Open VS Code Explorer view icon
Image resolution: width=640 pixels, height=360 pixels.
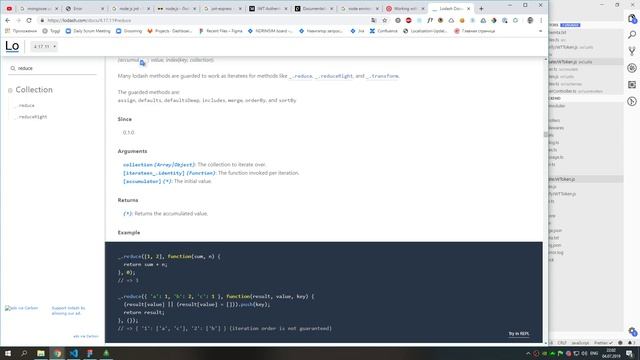(632, 19)
